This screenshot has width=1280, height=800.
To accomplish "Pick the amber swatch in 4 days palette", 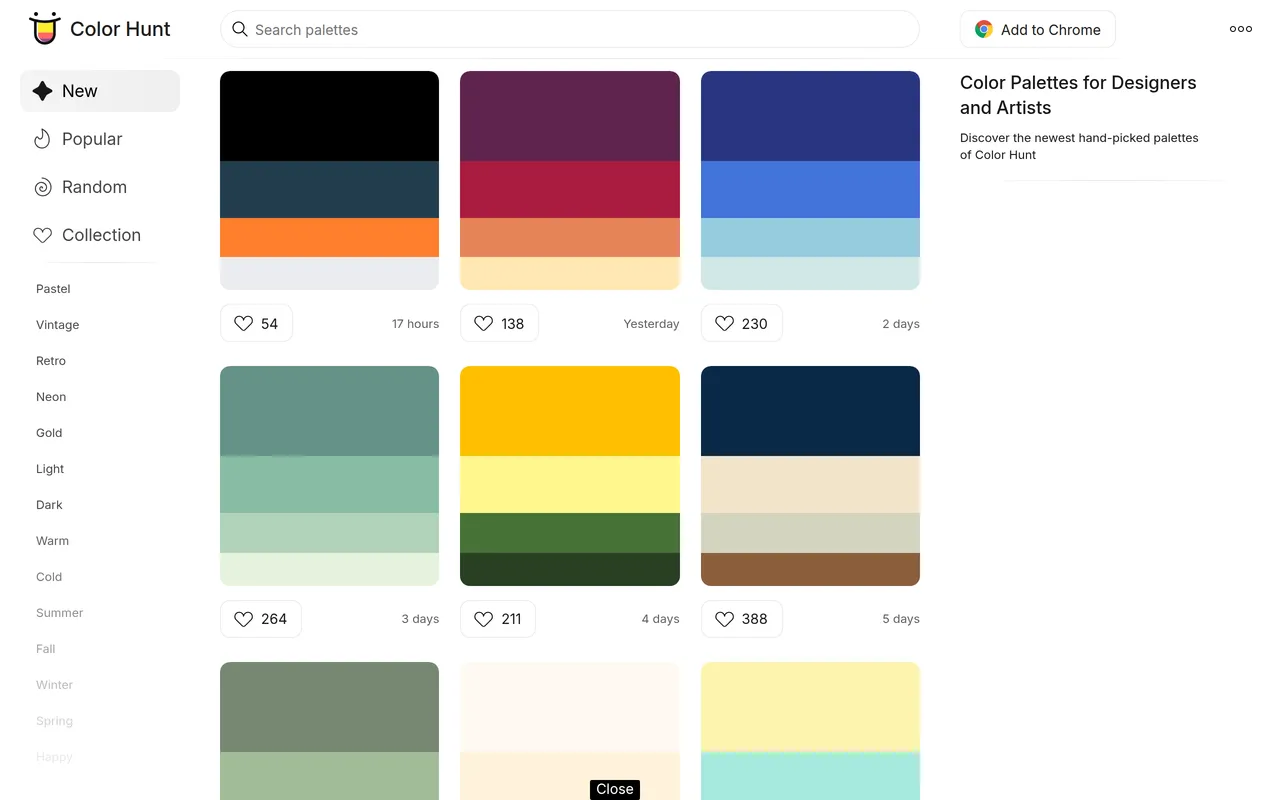I will coord(570,411).
